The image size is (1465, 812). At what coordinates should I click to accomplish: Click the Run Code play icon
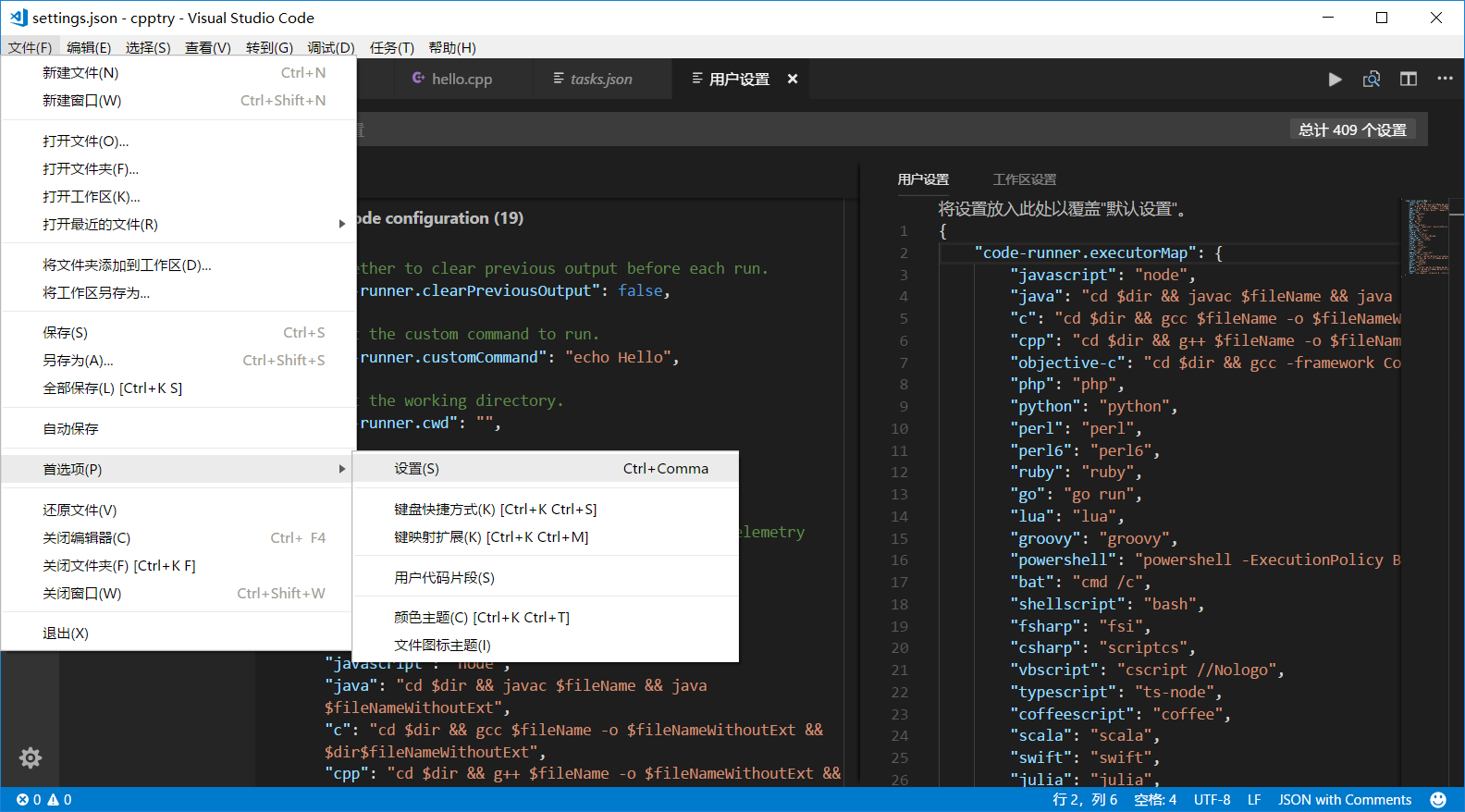1335,80
